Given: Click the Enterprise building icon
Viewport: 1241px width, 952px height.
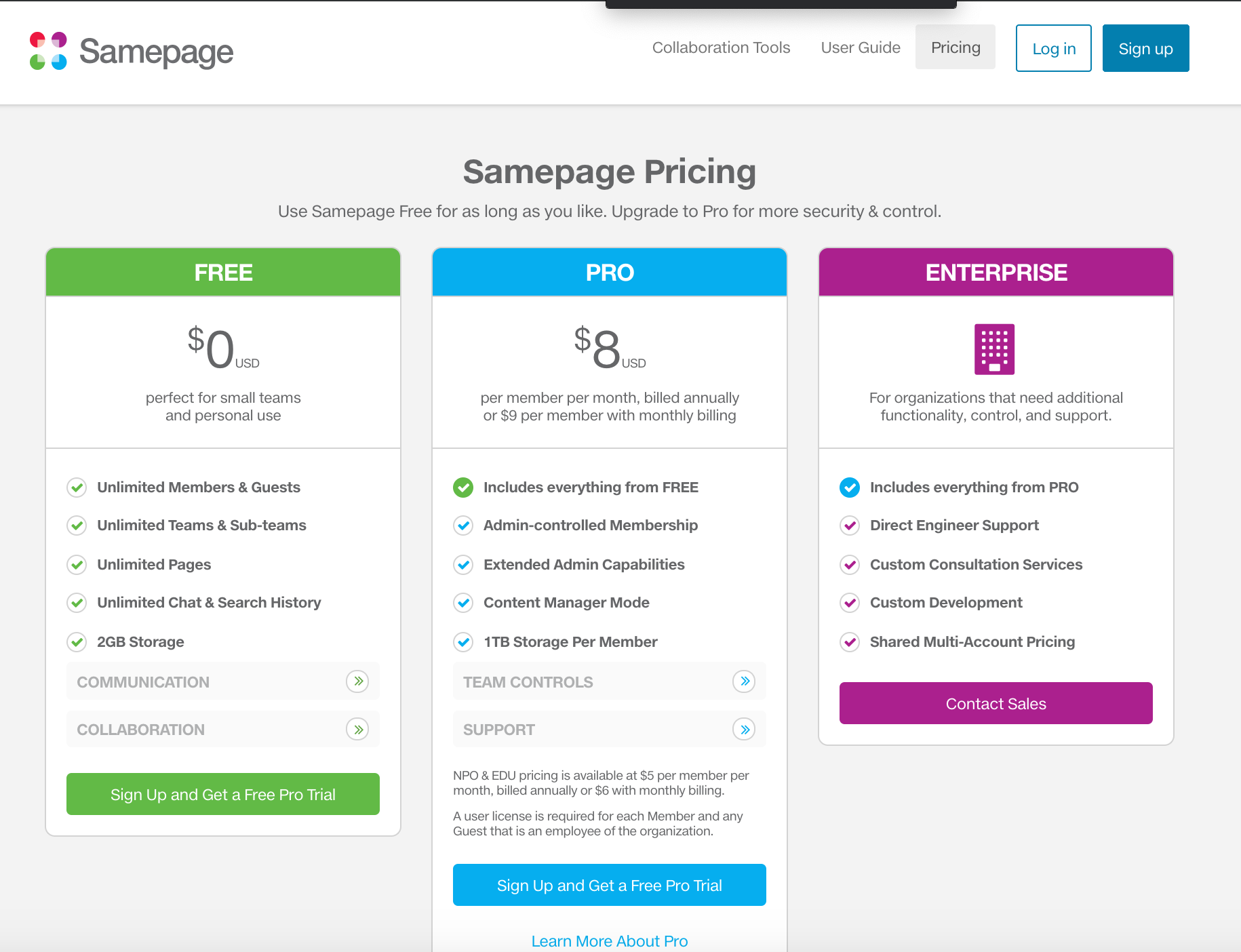Looking at the screenshot, I should [995, 349].
